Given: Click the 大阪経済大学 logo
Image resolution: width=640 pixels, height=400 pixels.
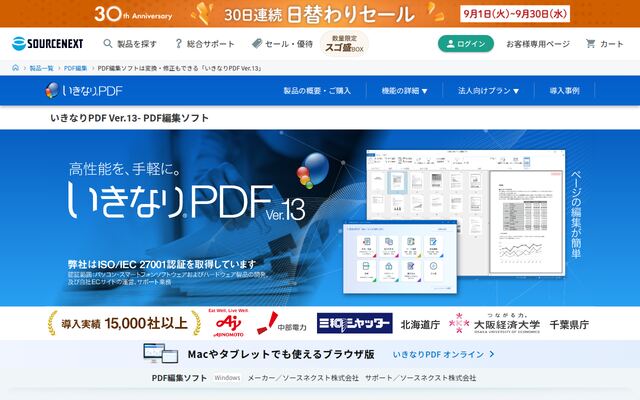Looking at the screenshot, I should coord(494,323).
